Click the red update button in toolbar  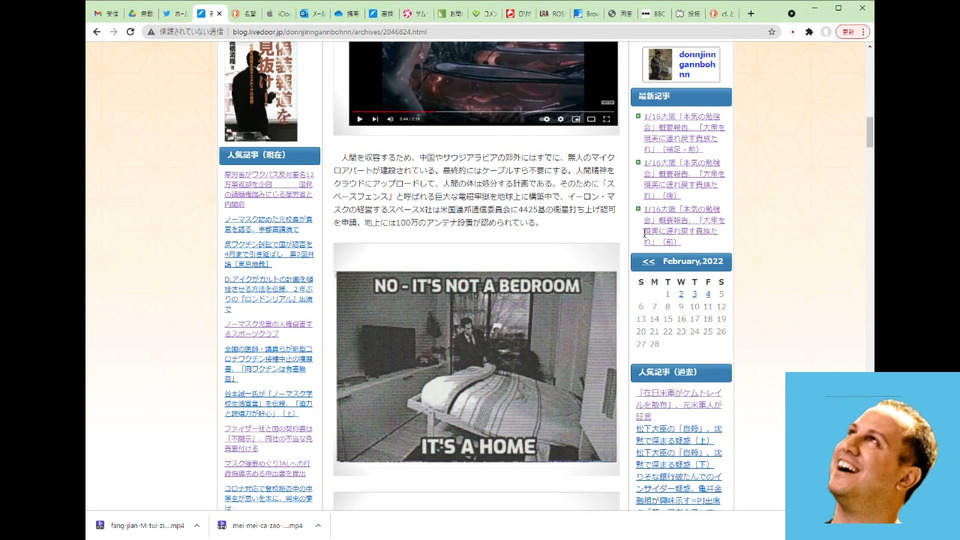pos(854,32)
